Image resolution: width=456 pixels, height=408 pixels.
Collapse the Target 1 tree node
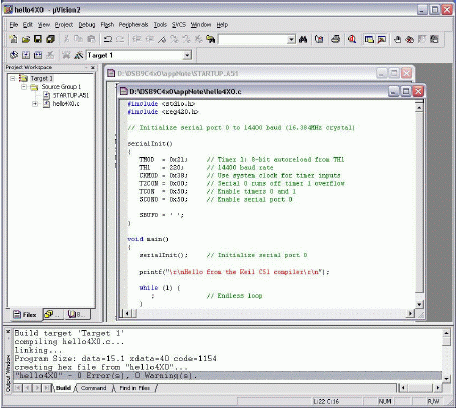[13, 79]
